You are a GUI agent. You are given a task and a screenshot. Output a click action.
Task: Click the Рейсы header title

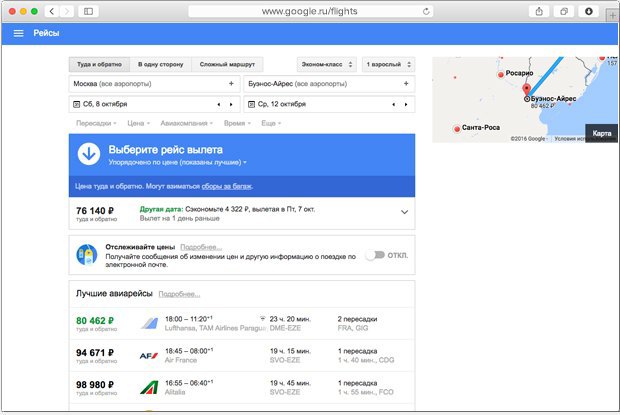tap(46, 33)
